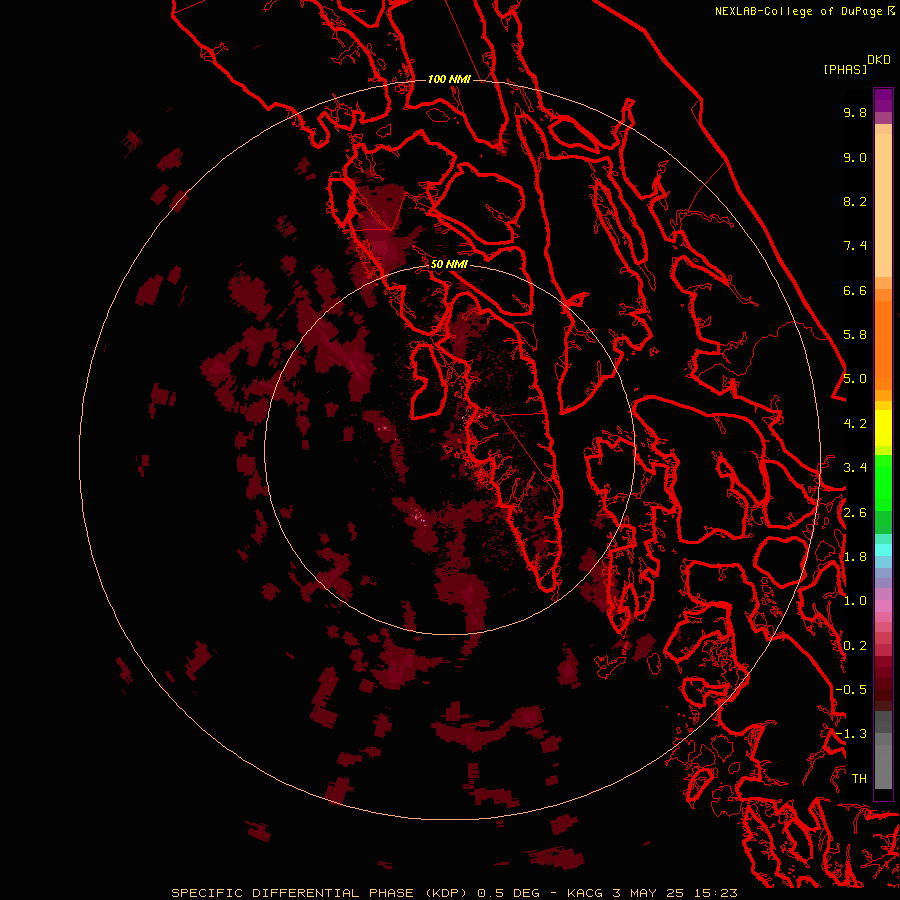Viewport: 900px width, 900px height.
Task: Click the DKD PHAS legend title
Action: [x=857, y=65]
